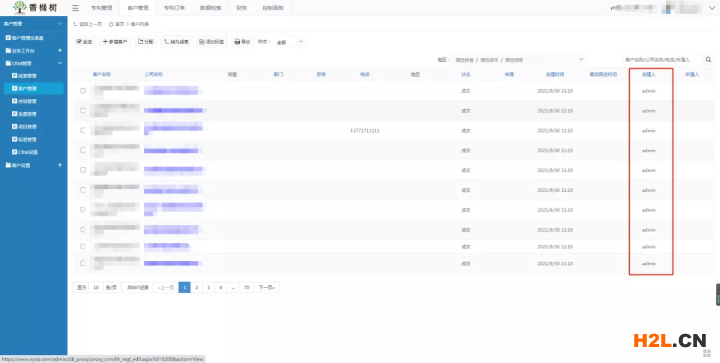Go to page 3 in pagination
The image size is (720, 363).
coord(208,287)
